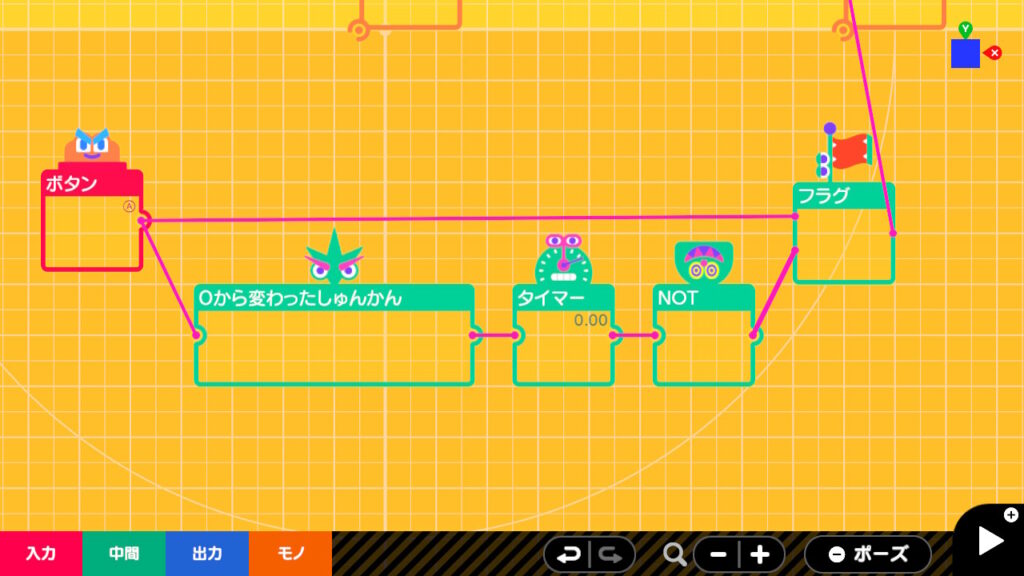
Task: Click the blue square in top-right corner
Action: 965,54
